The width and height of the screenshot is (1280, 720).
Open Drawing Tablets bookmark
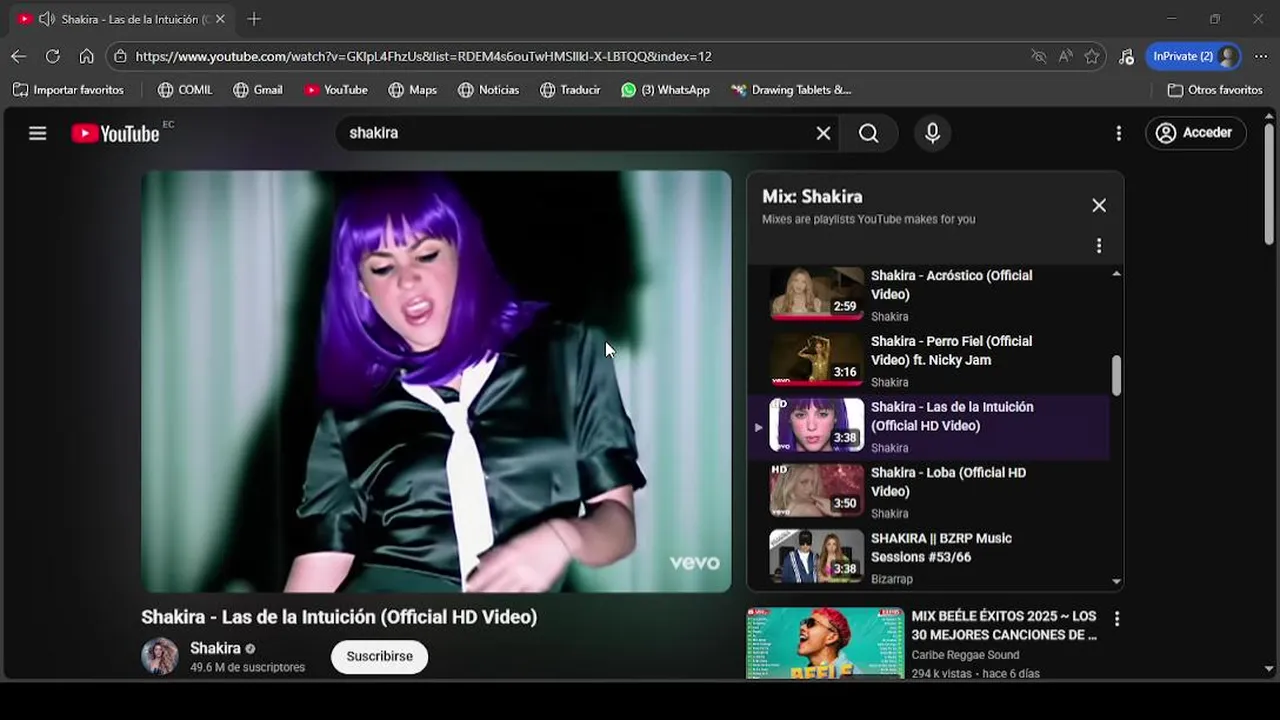click(791, 90)
